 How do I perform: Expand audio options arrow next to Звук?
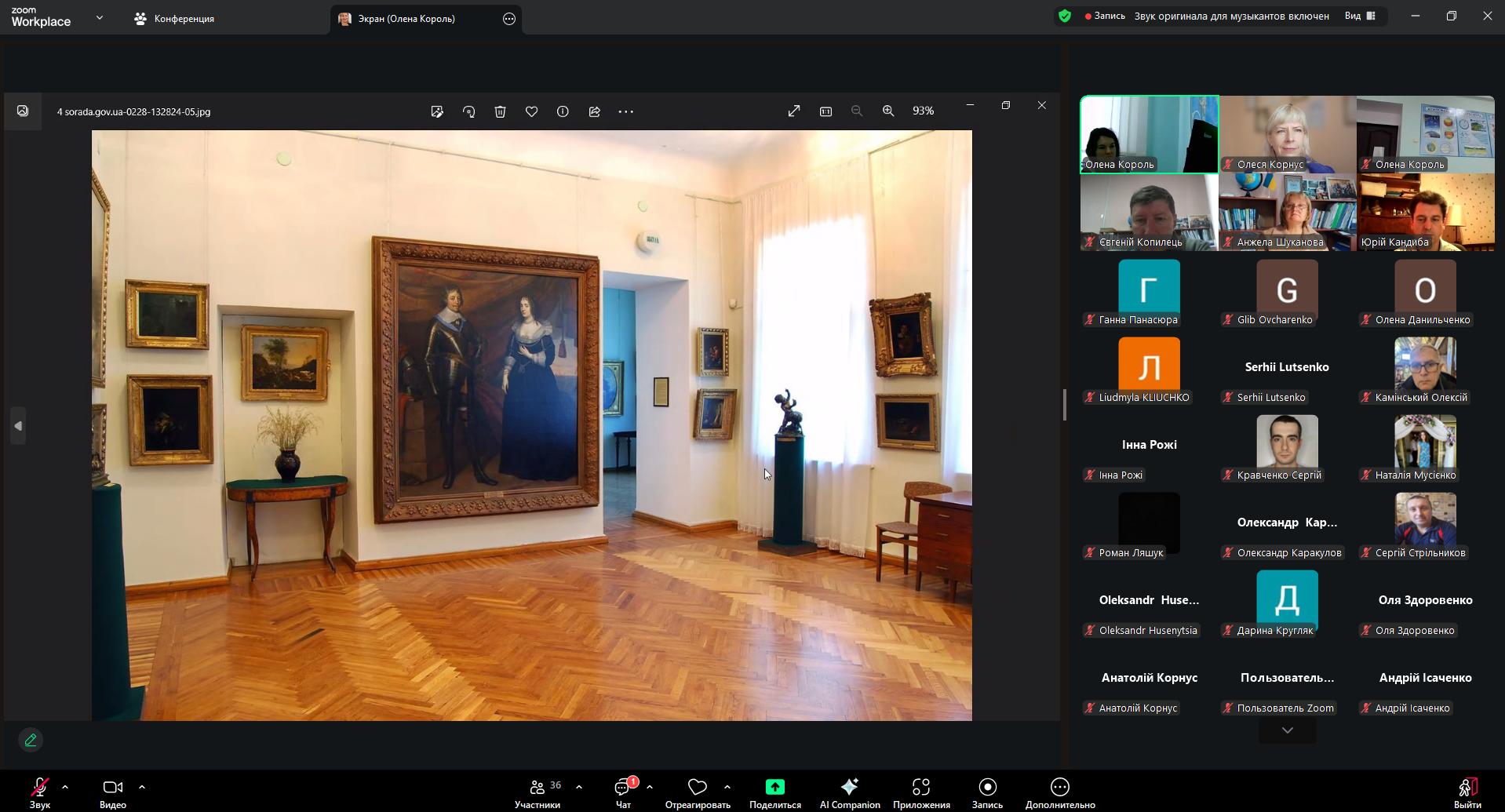tap(65, 786)
